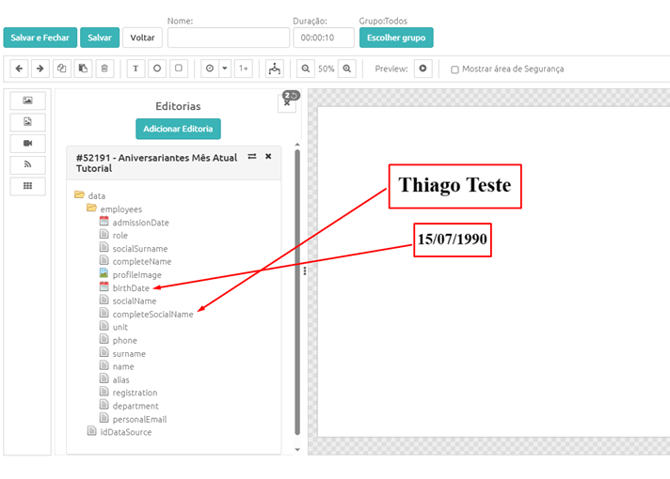670x479 pixels.
Task: Select completeSocialName field in the tree
Action: 153,314
